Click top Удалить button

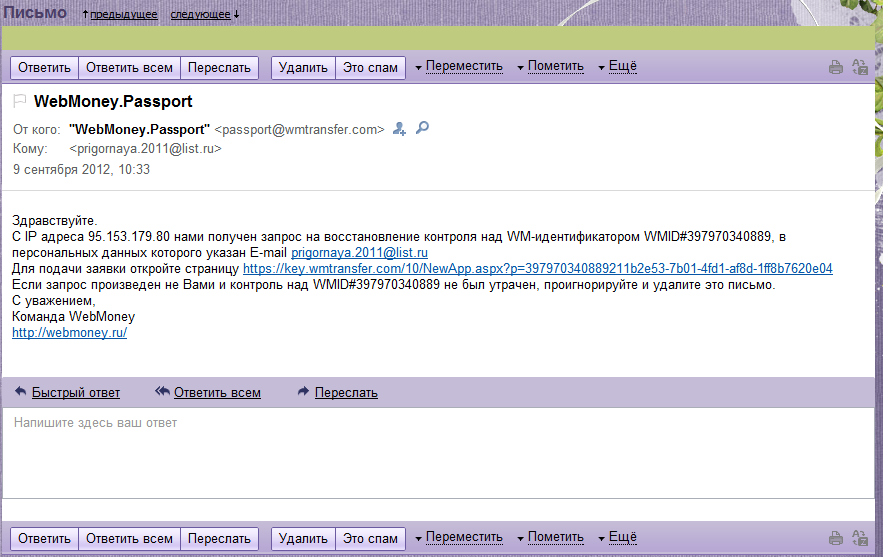(303, 68)
